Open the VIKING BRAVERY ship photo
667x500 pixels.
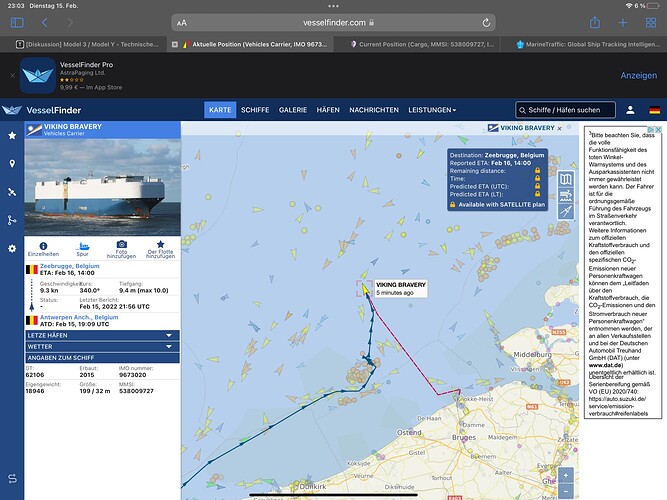[103, 187]
